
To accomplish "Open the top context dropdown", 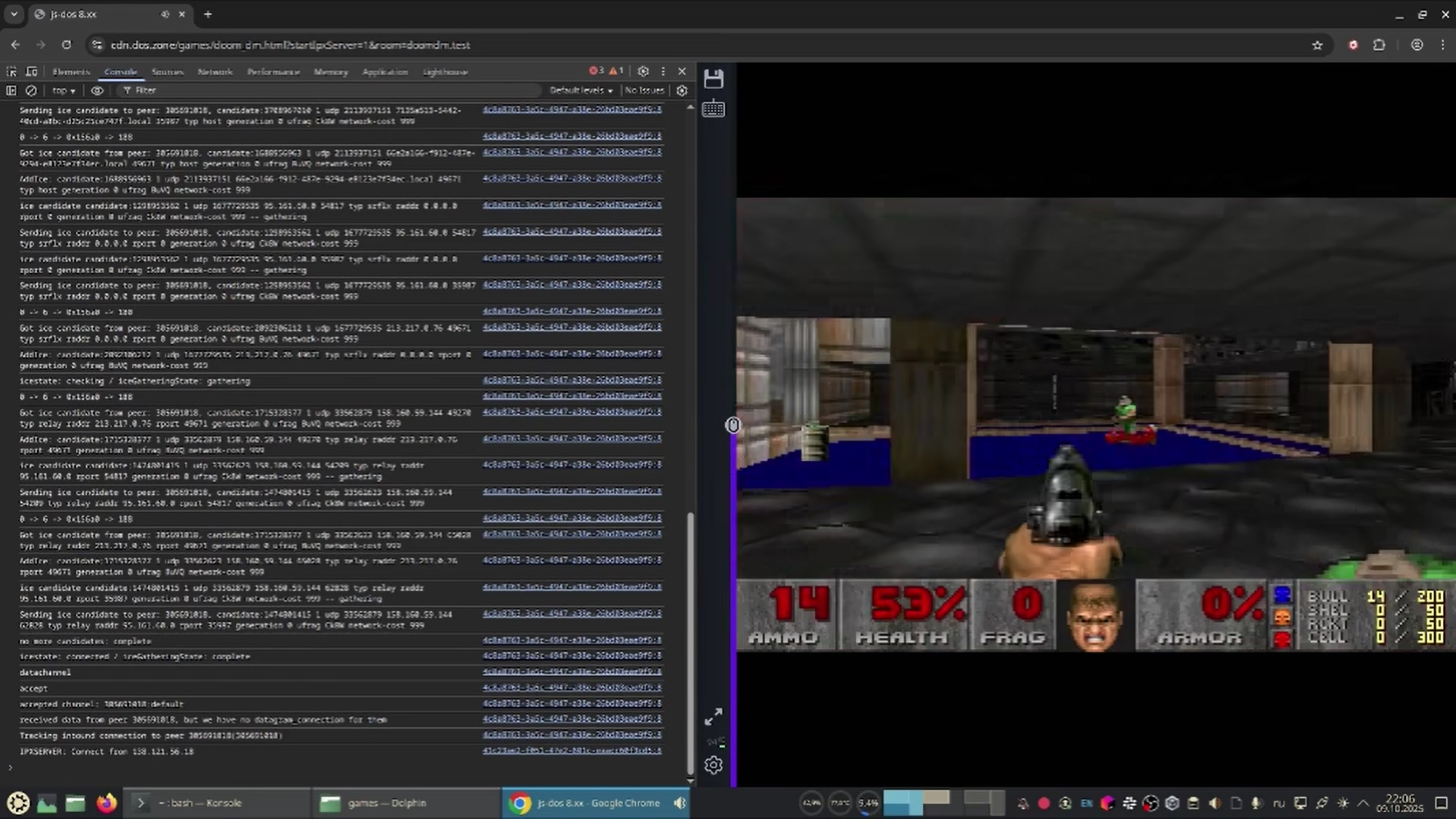I will [64, 90].
